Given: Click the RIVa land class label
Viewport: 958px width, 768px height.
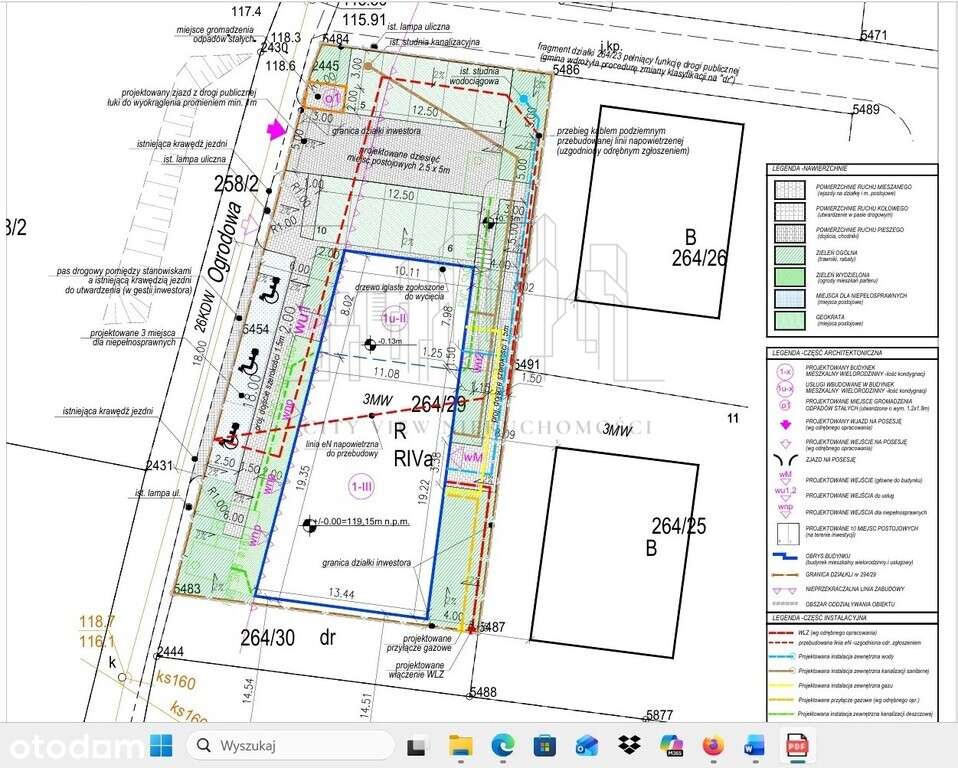Looking at the screenshot, I should tap(413, 459).
